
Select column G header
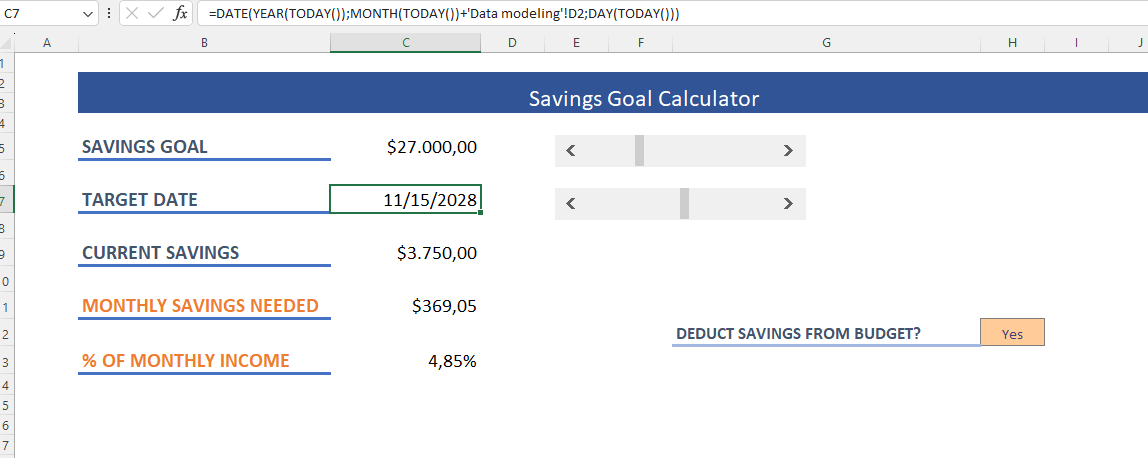[826, 43]
